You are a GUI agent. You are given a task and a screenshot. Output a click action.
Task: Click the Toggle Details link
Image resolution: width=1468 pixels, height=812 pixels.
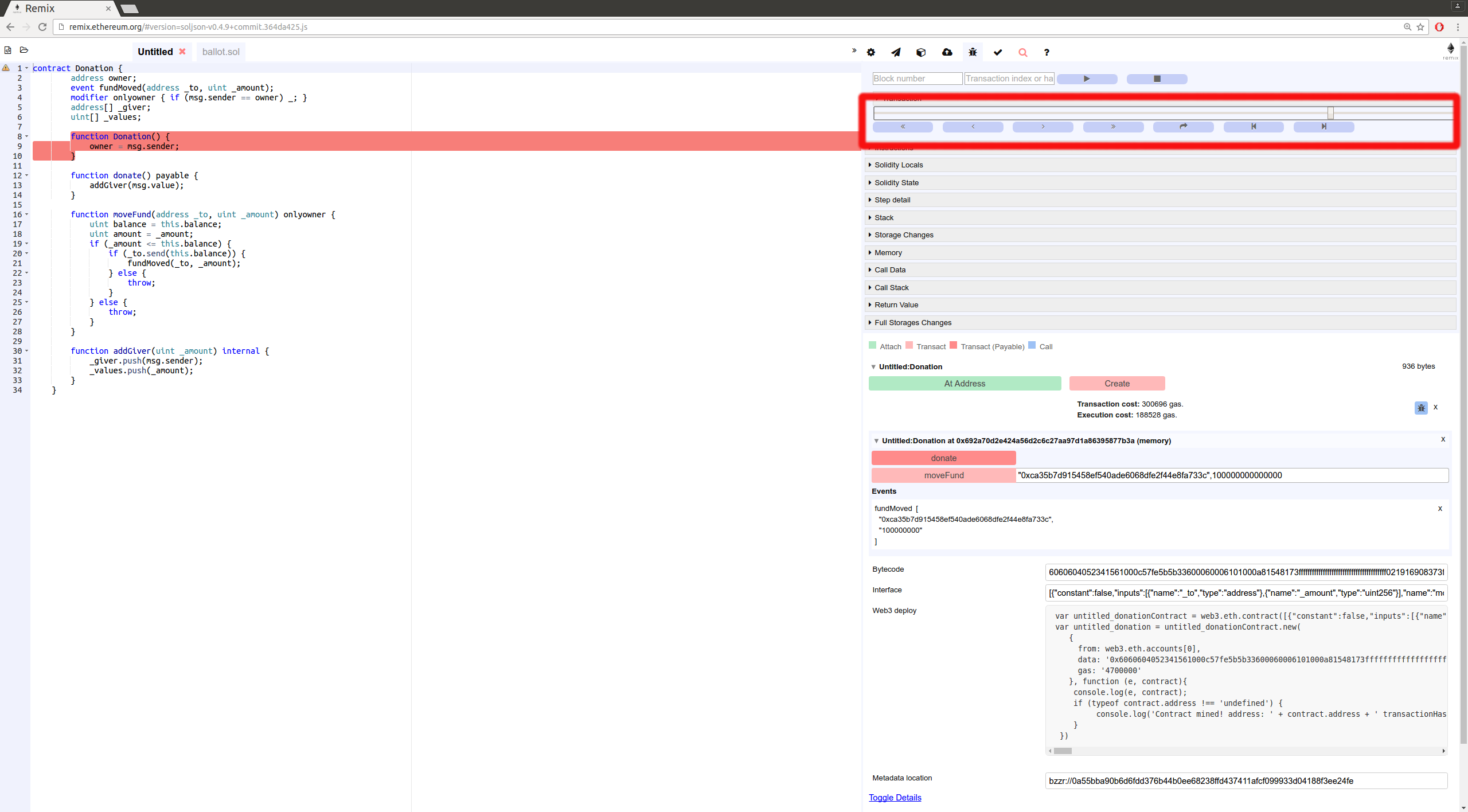click(895, 798)
